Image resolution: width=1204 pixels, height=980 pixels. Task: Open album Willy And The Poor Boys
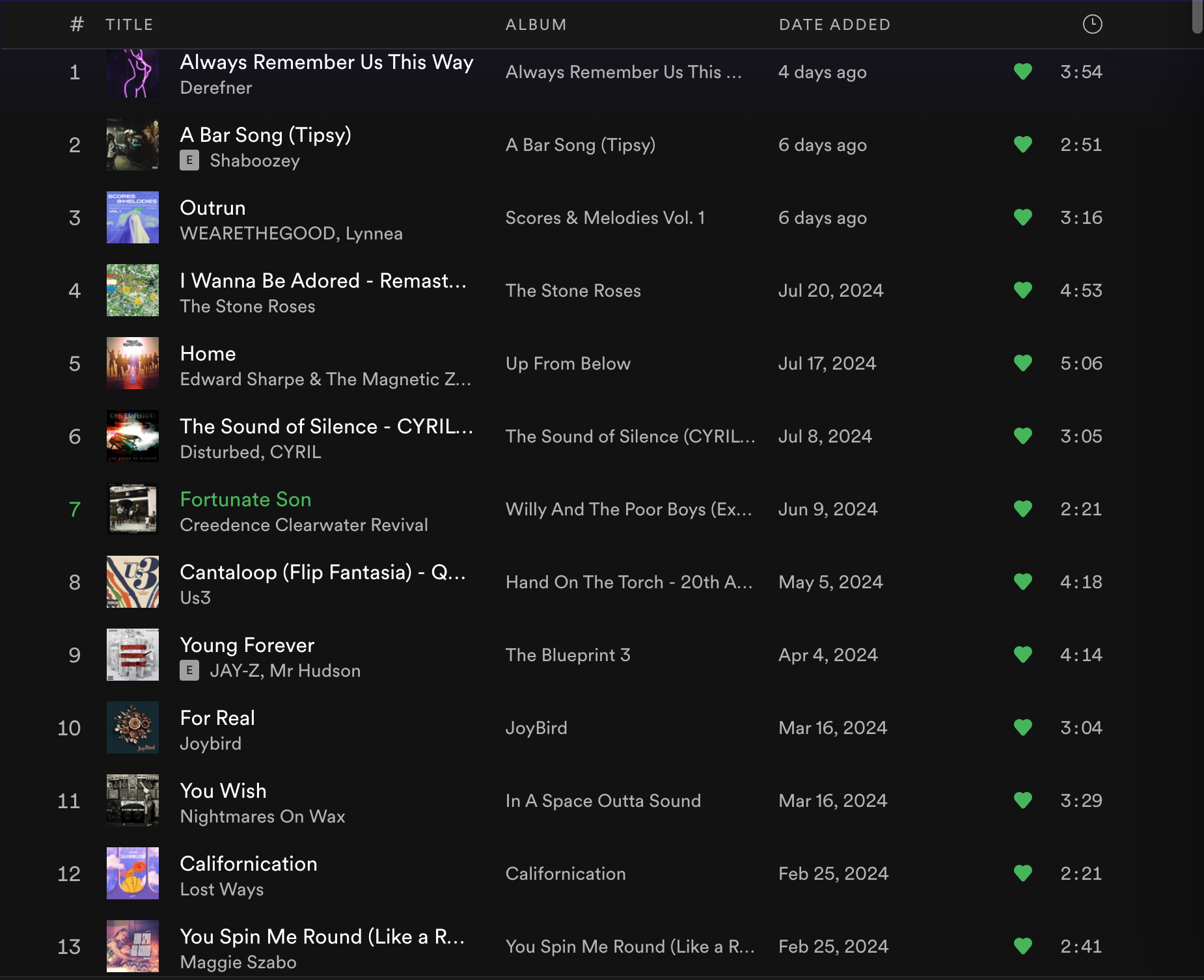pos(629,510)
